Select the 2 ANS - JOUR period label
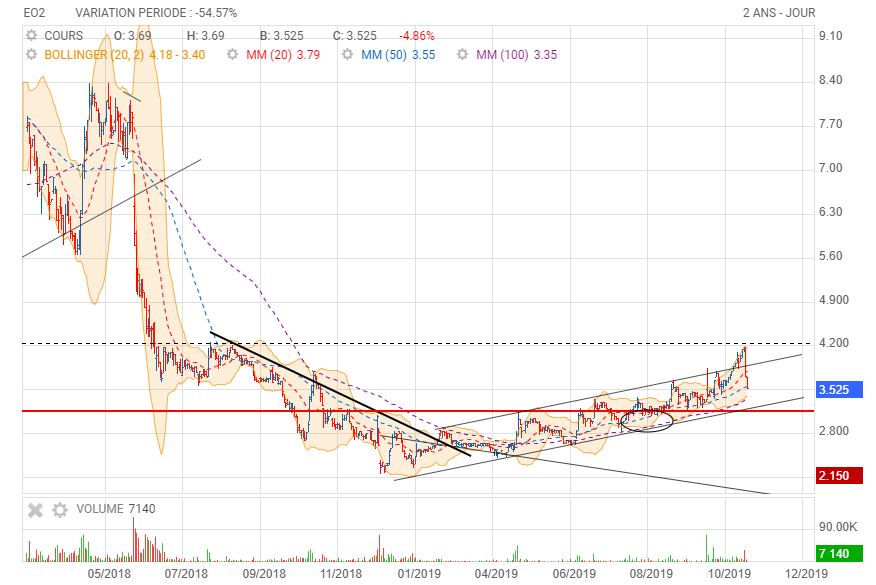 [x=778, y=13]
